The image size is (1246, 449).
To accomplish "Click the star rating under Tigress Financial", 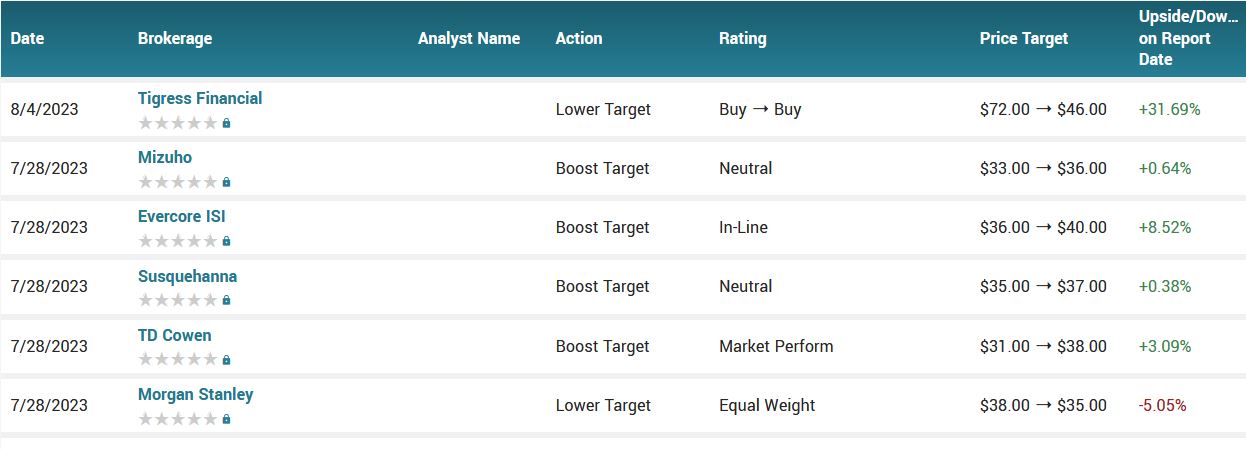I will tap(178, 123).
